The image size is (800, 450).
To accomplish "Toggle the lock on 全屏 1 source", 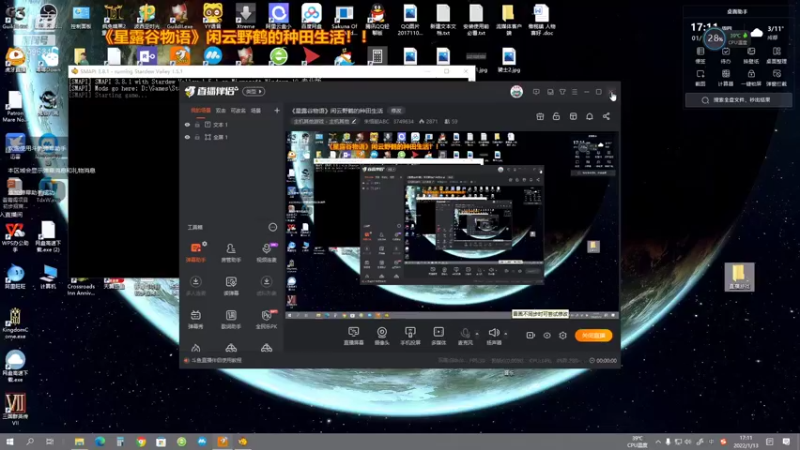I will (x=197, y=137).
